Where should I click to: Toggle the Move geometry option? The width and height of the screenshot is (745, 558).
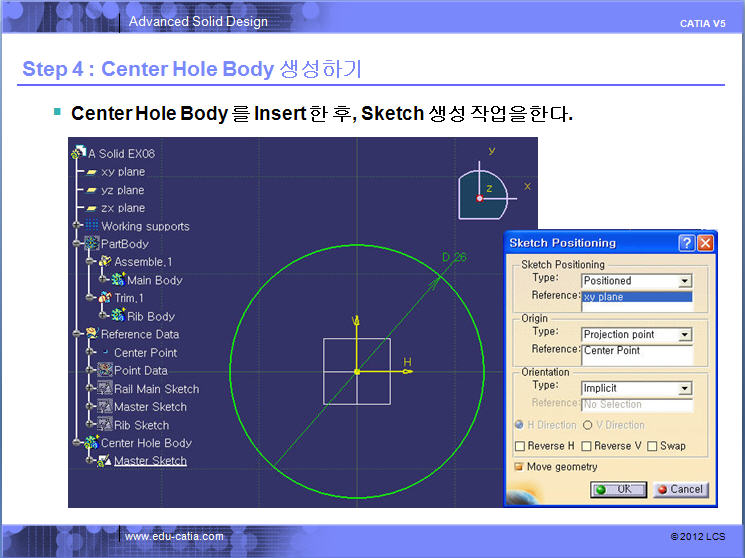click(x=519, y=467)
